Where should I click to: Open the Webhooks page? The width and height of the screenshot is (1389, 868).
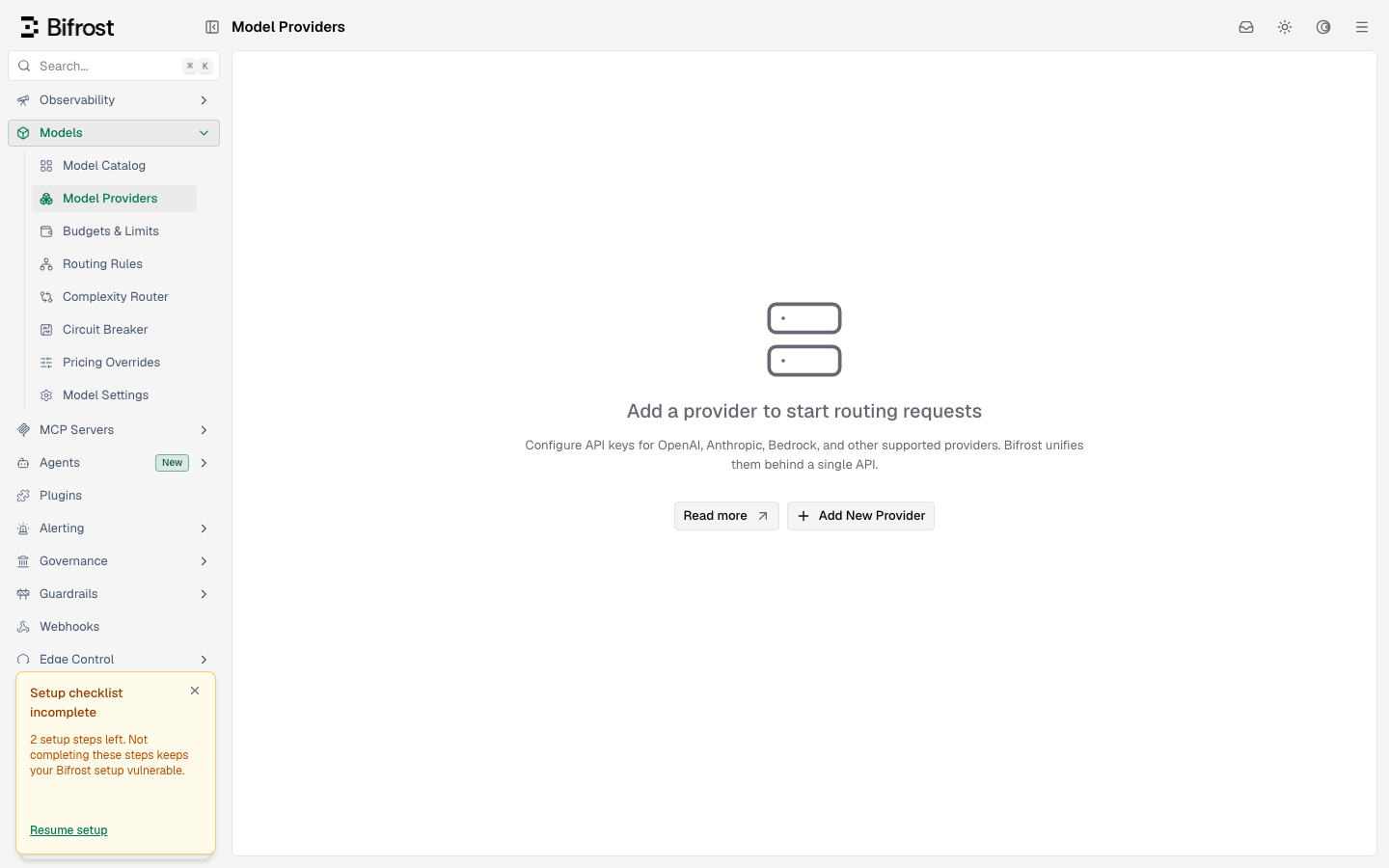pos(114,627)
